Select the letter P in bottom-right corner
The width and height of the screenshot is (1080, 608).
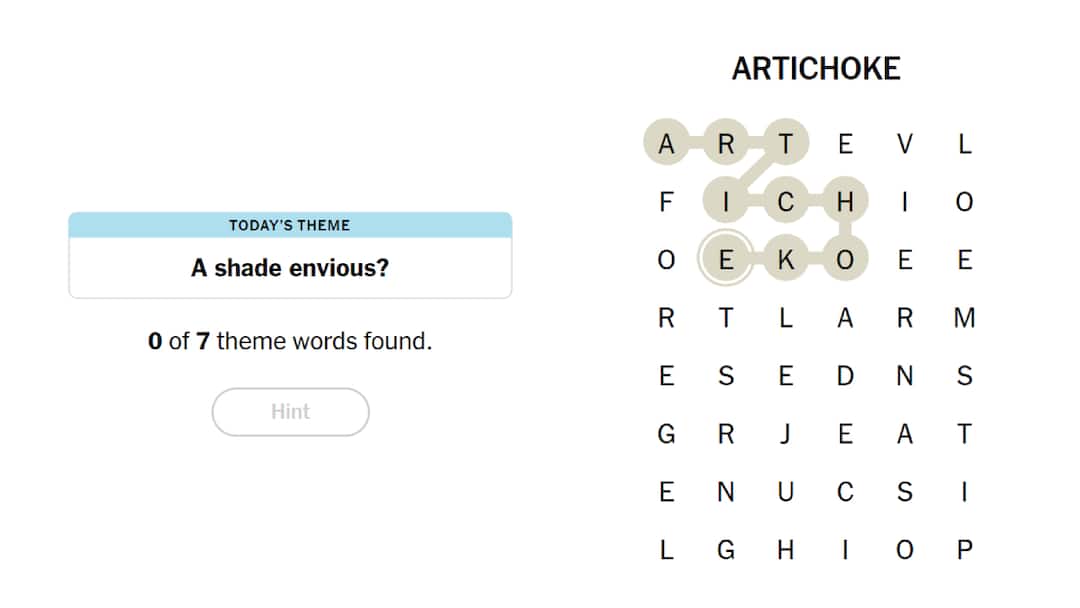966,549
